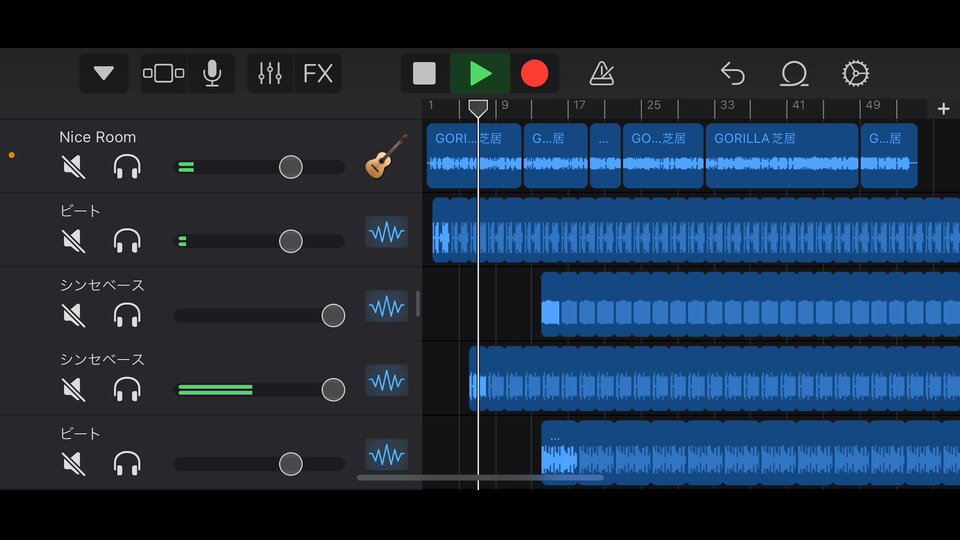
Task: Start playback with the play button
Action: (x=481, y=74)
